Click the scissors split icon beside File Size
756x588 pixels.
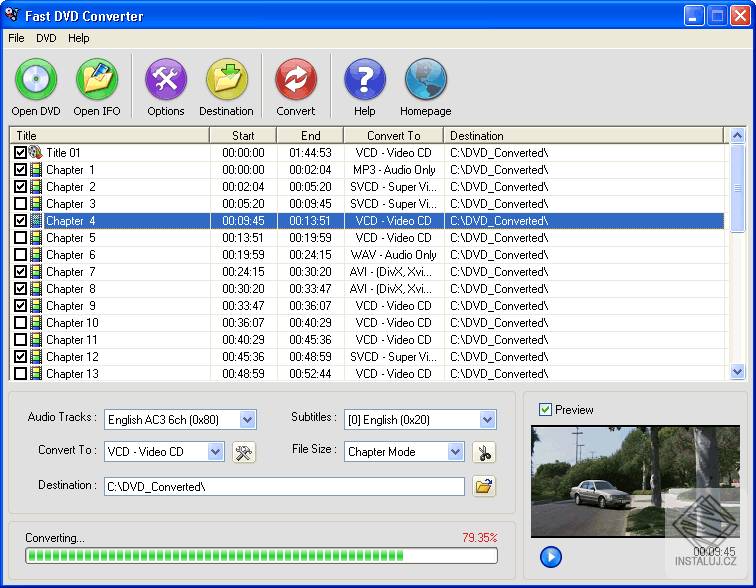tap(484, 452)
